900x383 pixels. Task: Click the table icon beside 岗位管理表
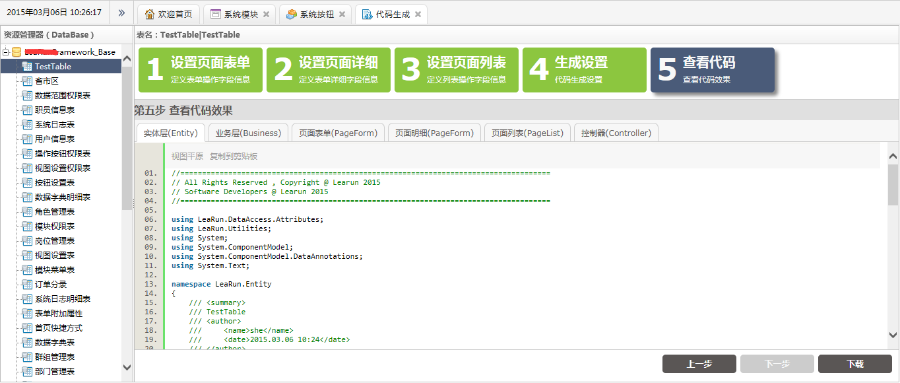coord(26,241)
